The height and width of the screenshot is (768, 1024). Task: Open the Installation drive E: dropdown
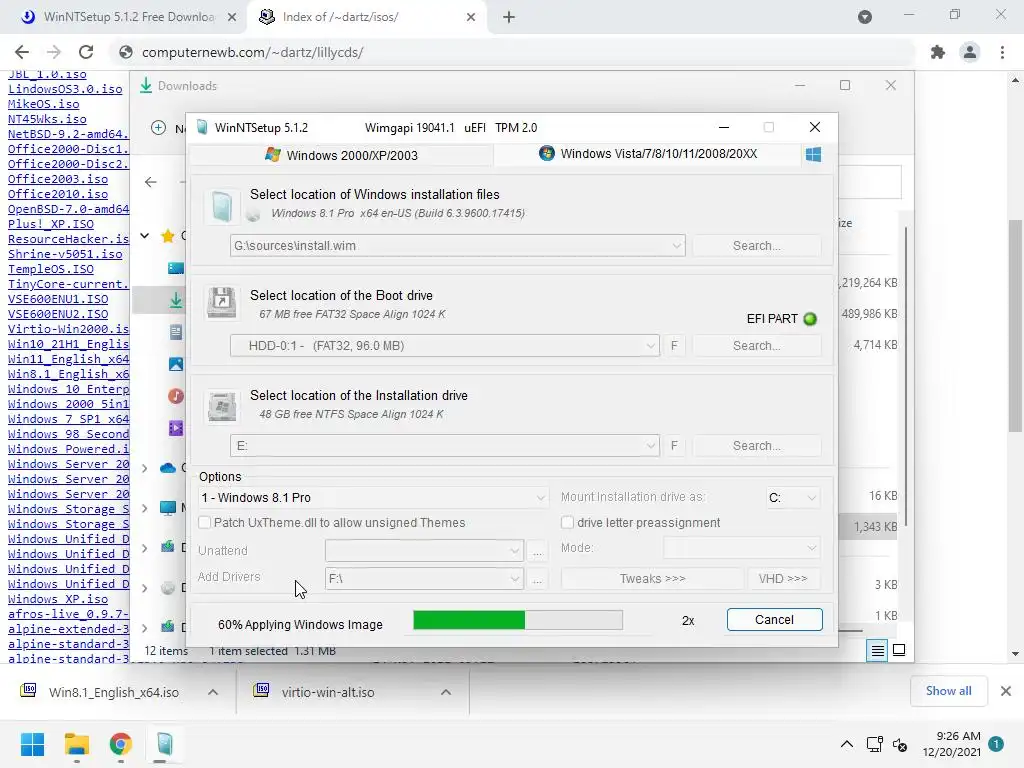coord(650,445)
